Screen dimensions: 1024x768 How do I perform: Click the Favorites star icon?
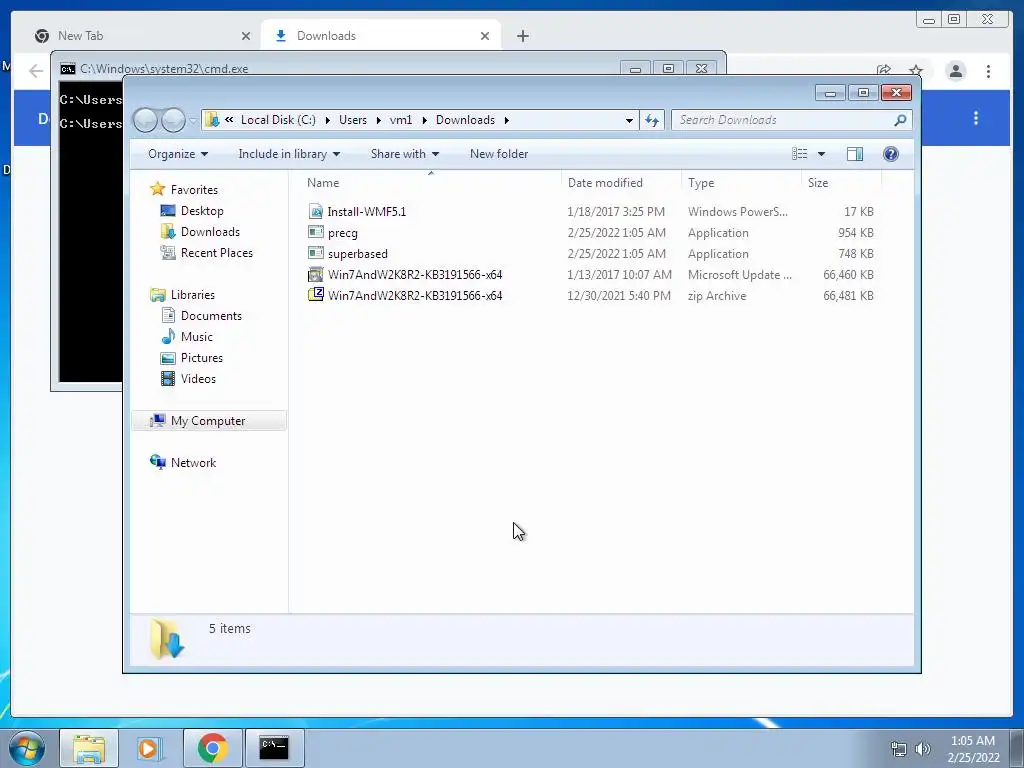coord(157,189)
